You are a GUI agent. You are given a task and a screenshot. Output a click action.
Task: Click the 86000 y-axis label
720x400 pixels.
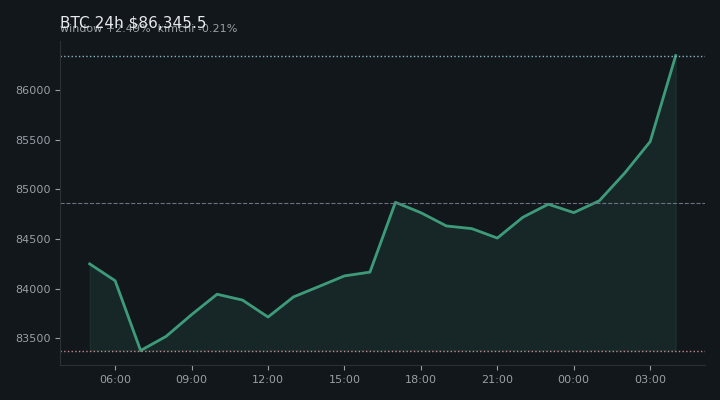(33, 90)
